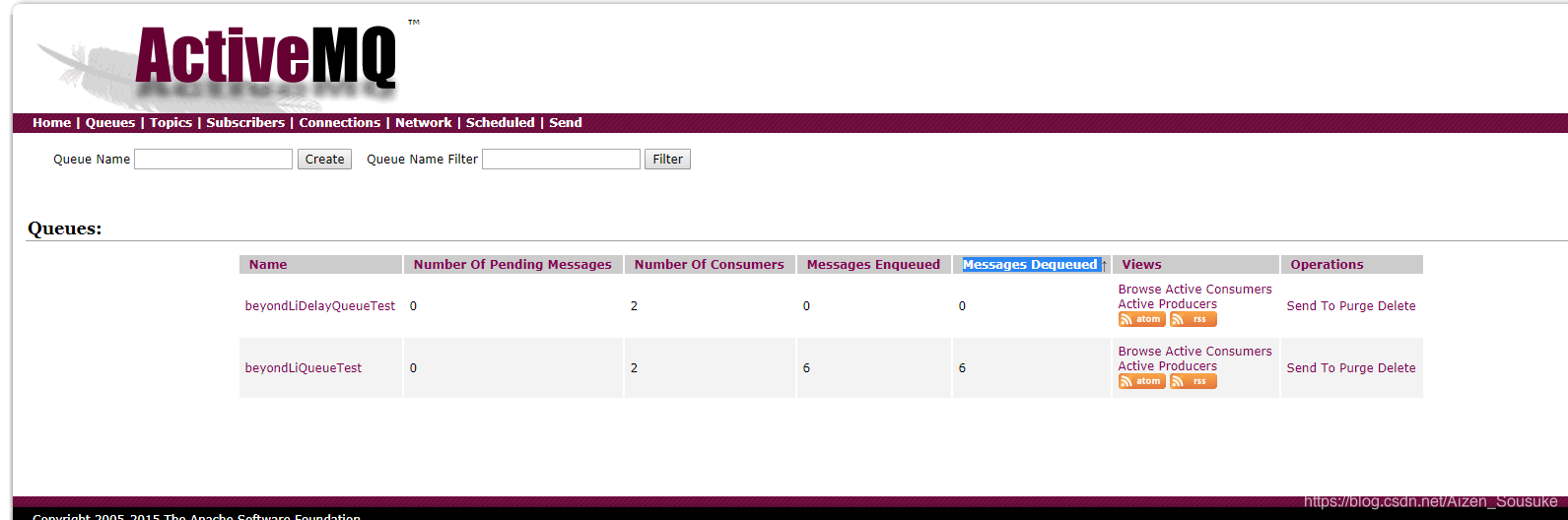This screenshot has height=520, width=1568.
Task: View Active Producers of beyondLiQueueTest
Action: pyautogui.click(x=1167, y=366)
